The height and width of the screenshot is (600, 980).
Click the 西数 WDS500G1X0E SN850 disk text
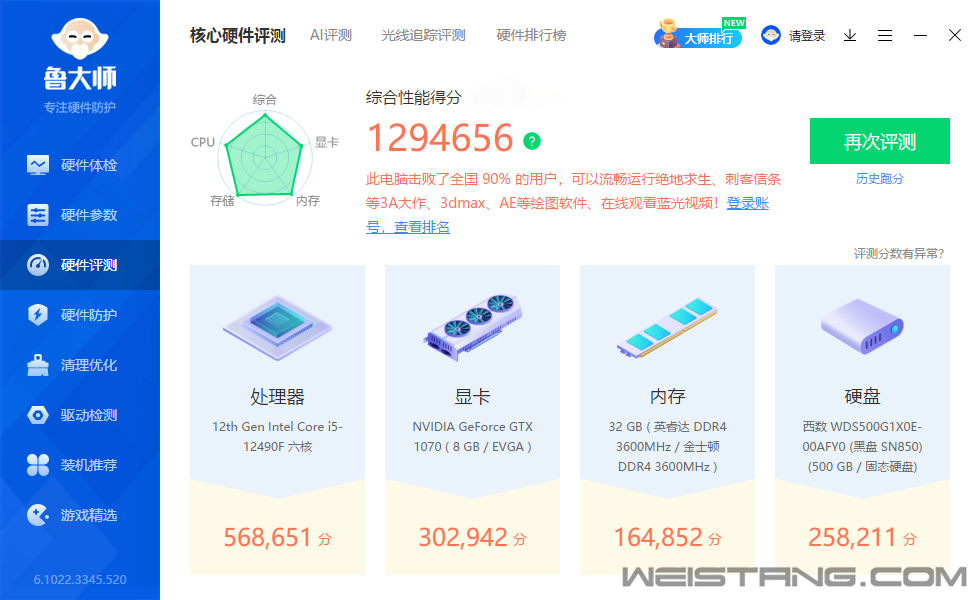pyautogui.click(x=862, y=446)
